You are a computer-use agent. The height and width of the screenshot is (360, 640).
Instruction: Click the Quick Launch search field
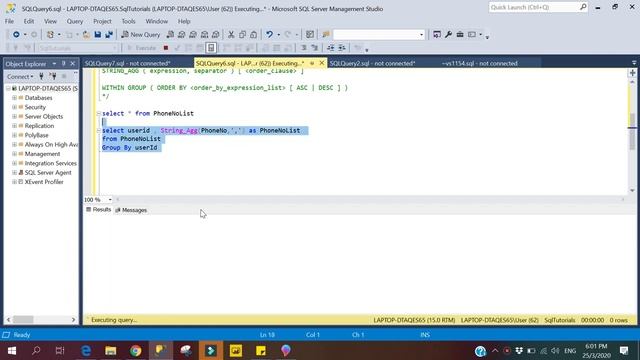(x=538, y=7)
